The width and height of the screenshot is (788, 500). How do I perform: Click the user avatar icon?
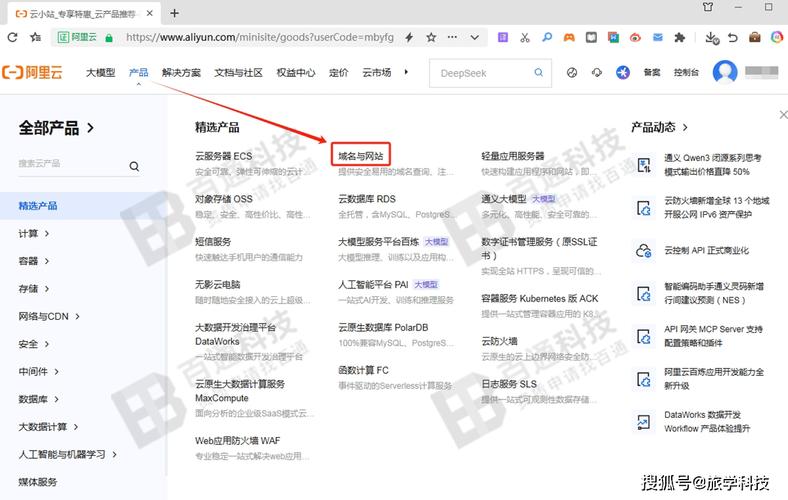pyautogui.click(x=725, y=73)
